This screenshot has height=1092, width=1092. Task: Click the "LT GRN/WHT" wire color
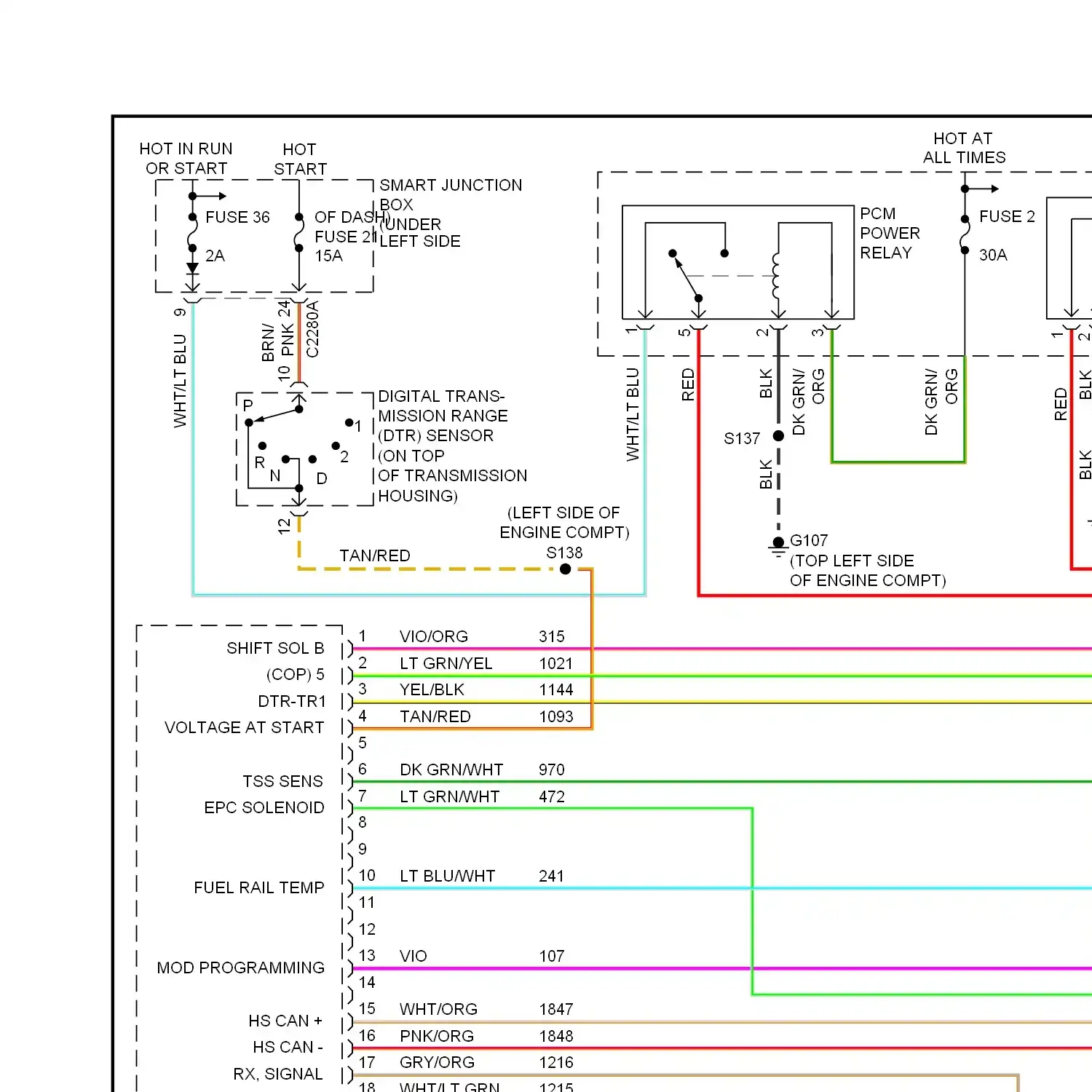point(449,796)
